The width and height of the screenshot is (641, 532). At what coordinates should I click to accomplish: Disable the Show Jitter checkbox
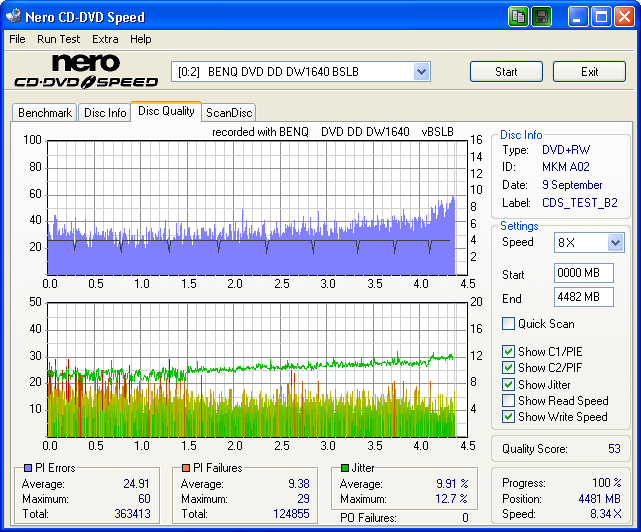(x=509, y=385)
